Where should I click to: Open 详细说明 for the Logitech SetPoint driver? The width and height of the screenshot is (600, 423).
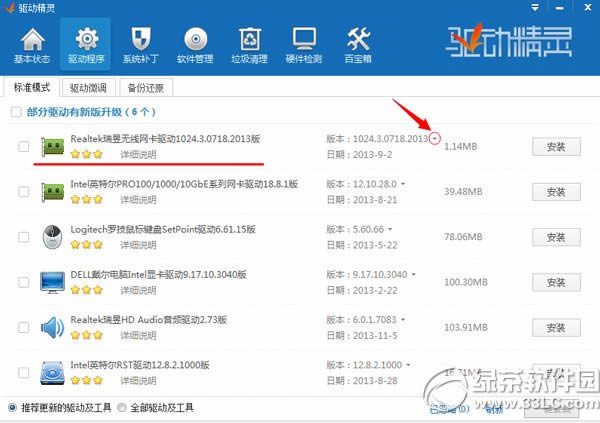click(138, 245)
